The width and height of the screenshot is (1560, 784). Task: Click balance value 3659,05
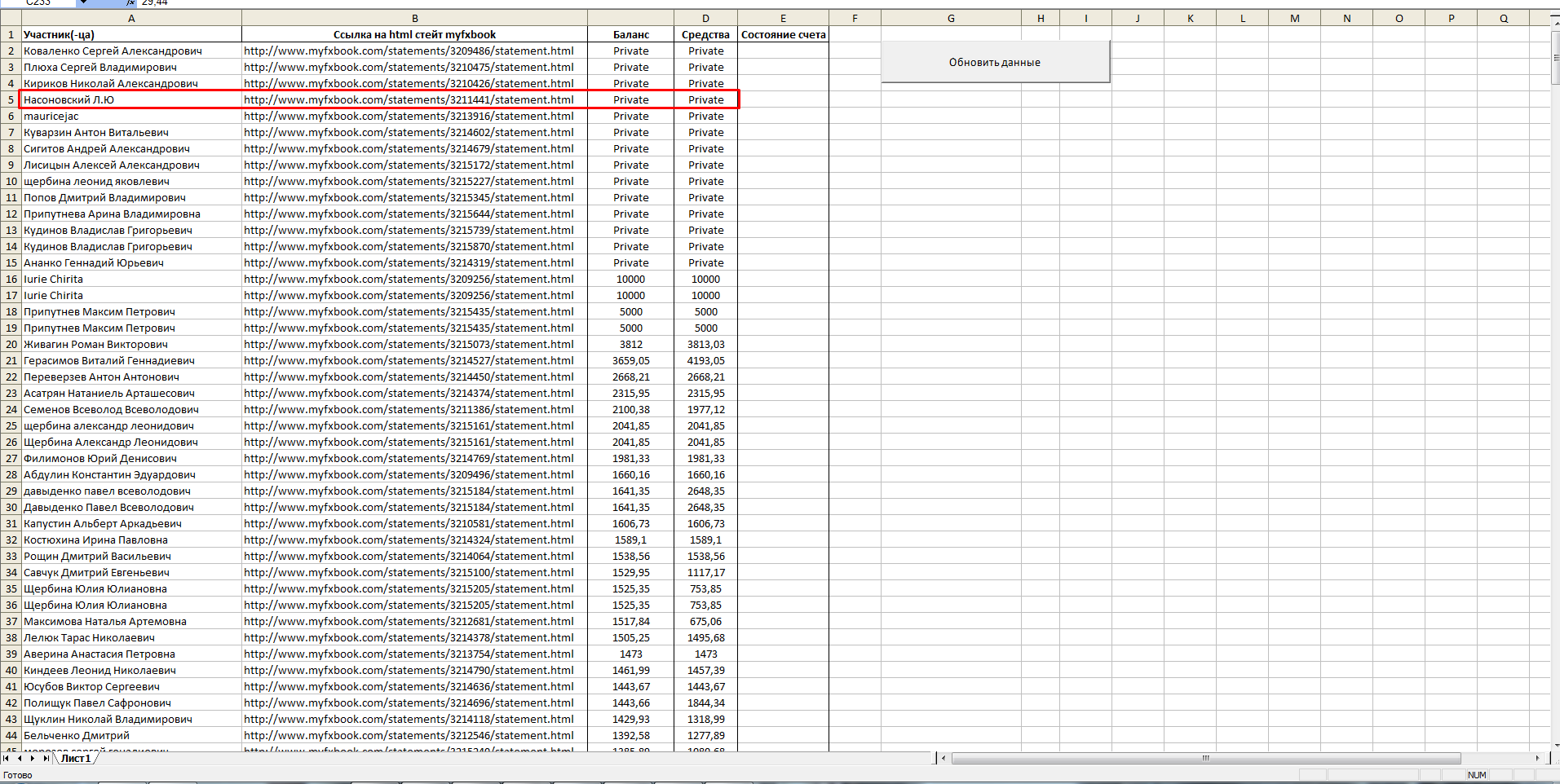pyautogui.click(x=630, y=360)
